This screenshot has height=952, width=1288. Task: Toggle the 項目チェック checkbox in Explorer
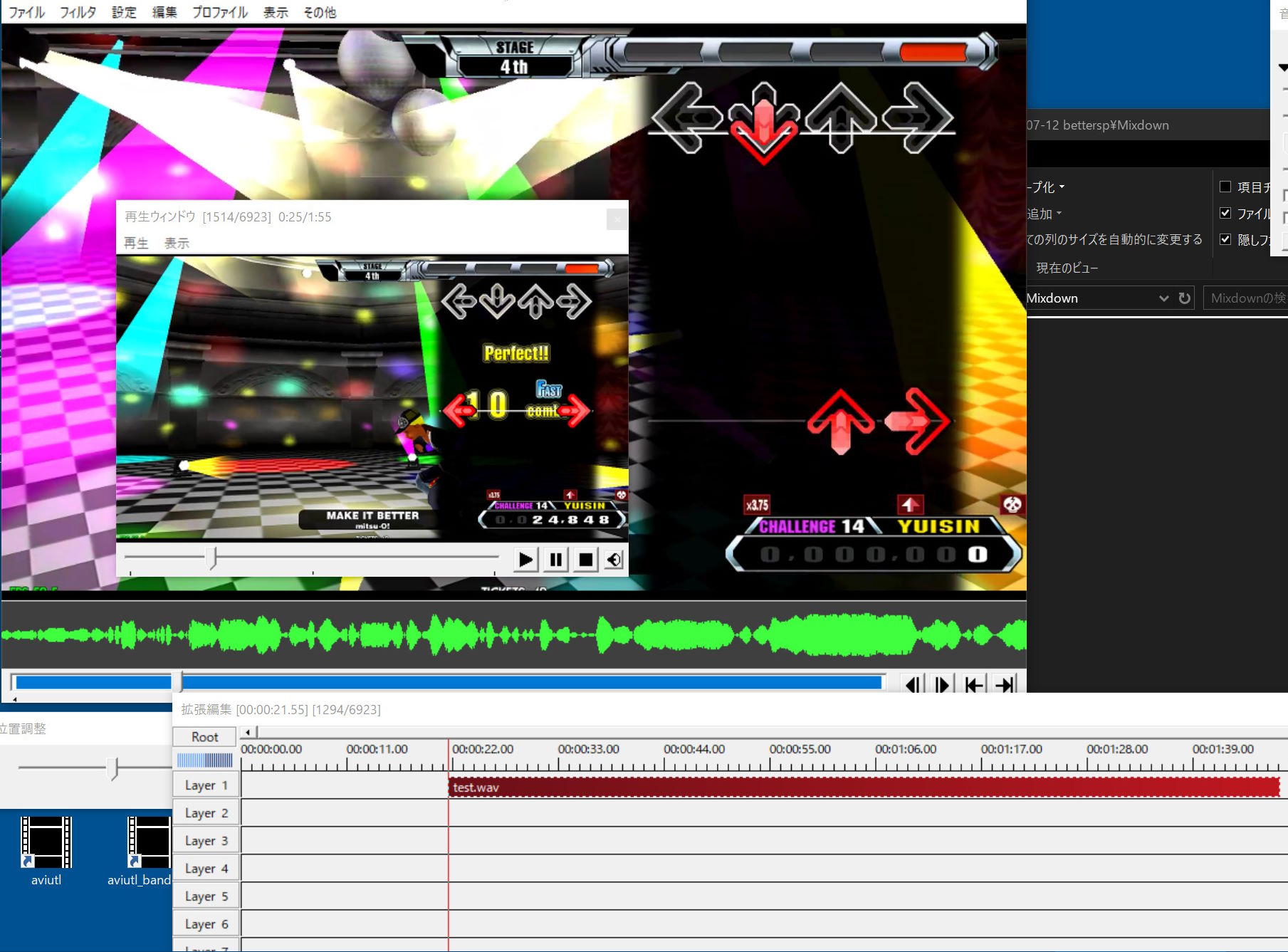1225,187
